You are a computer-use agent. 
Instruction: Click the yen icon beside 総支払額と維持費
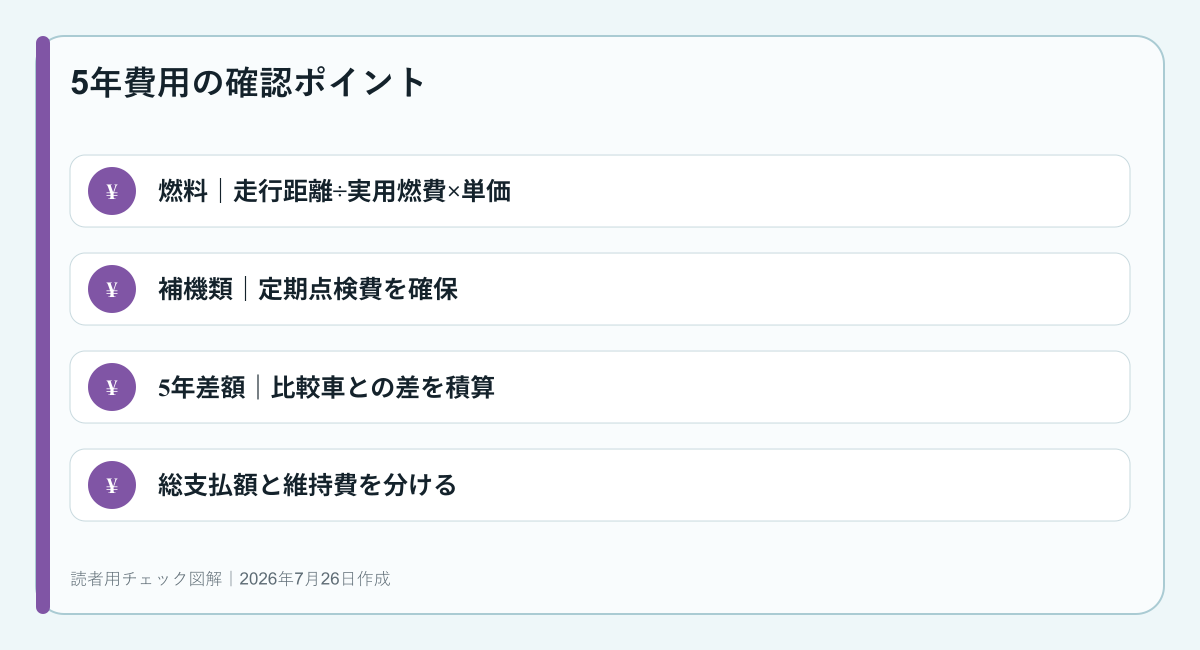(x=112, y=485)
